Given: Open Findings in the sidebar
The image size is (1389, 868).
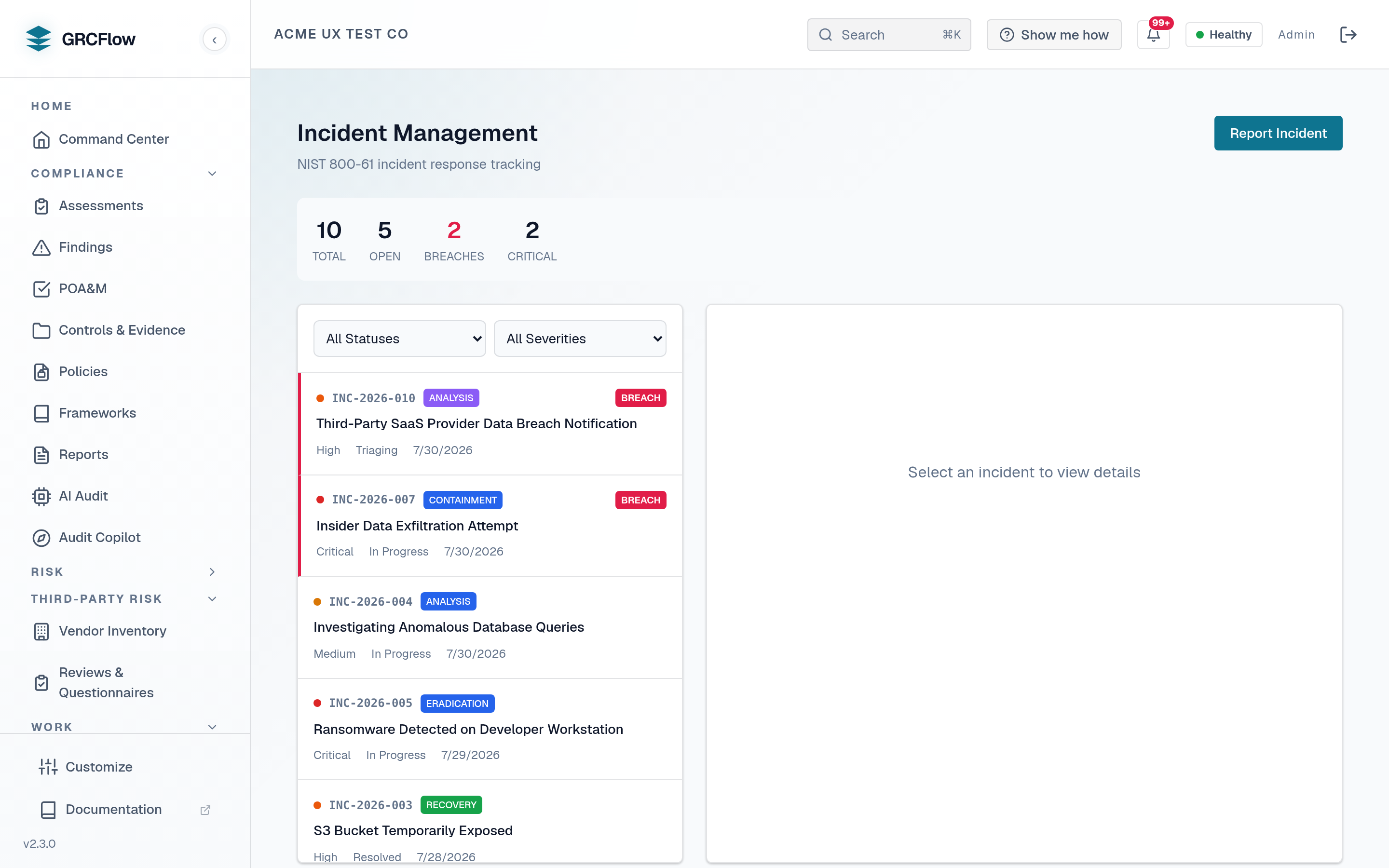Looking at the screenshot, I should pyautogui.click(x=124, y=247).
